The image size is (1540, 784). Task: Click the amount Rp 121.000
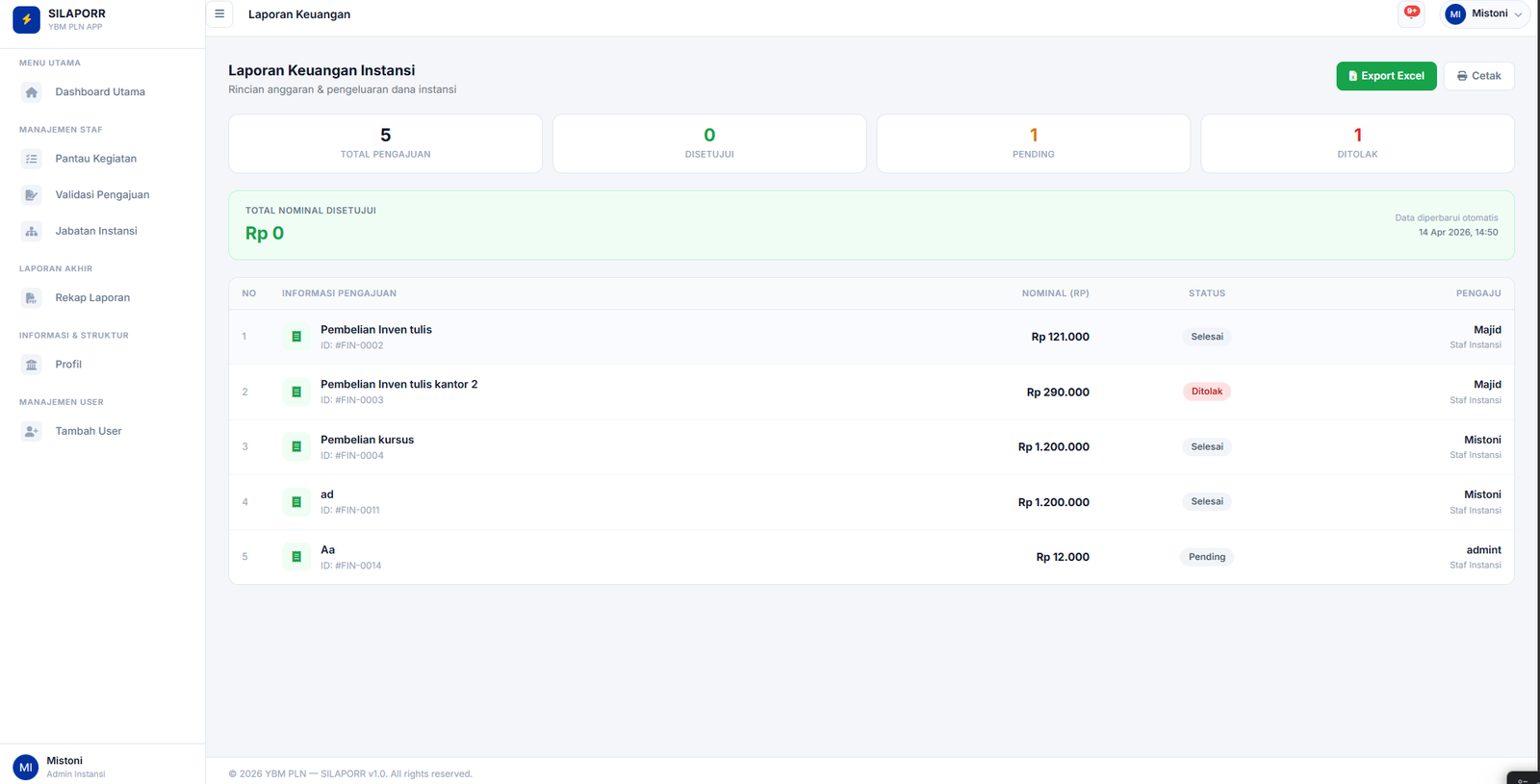pyautogui.click(x=1060, y=337)
